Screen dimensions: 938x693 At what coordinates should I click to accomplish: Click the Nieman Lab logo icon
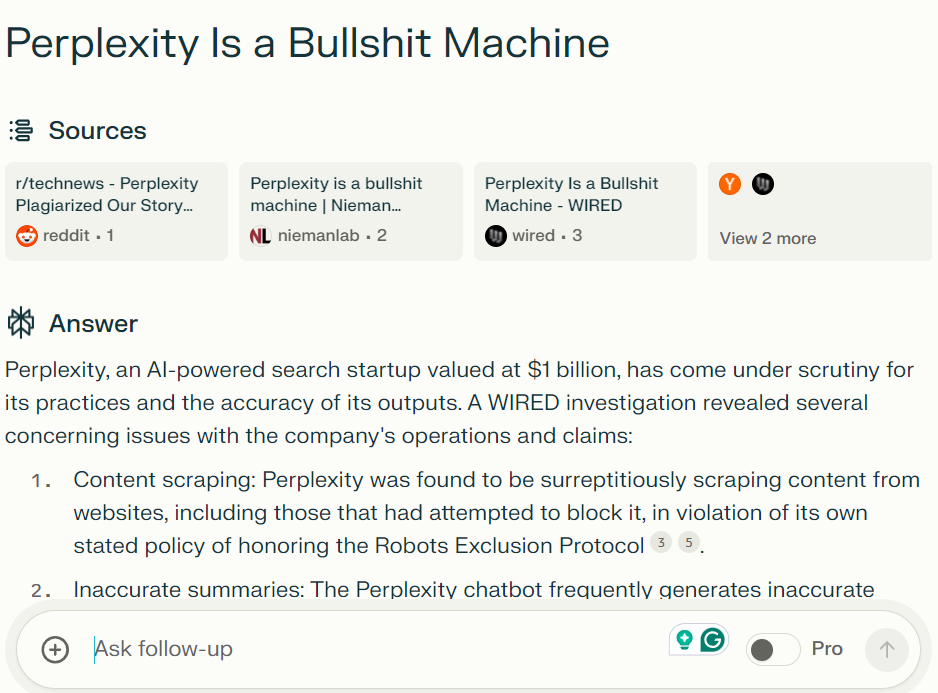pos(259,235)
